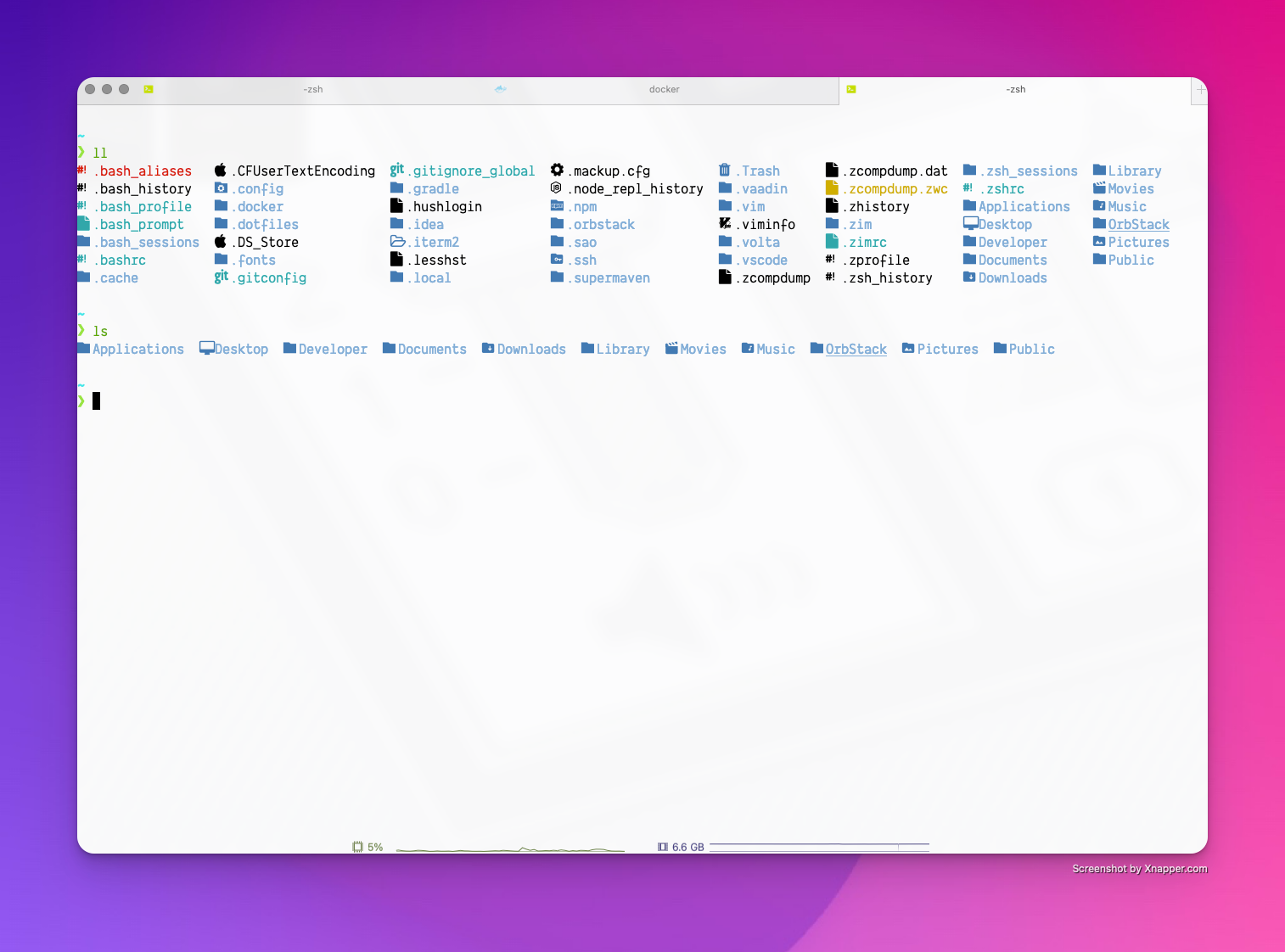Screen dimensions: 1285x952
Task: Click the red script icon beside .bash_aliases
Action: coord(82,170)
